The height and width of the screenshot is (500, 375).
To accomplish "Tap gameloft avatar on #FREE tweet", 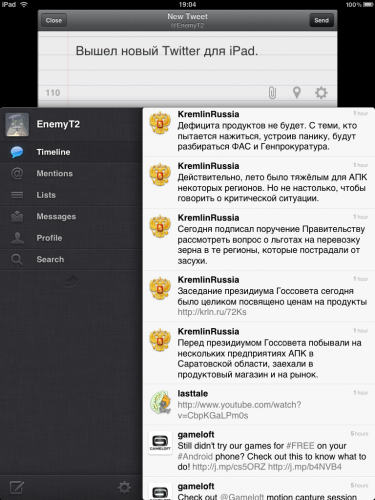I will pos(160,443).
